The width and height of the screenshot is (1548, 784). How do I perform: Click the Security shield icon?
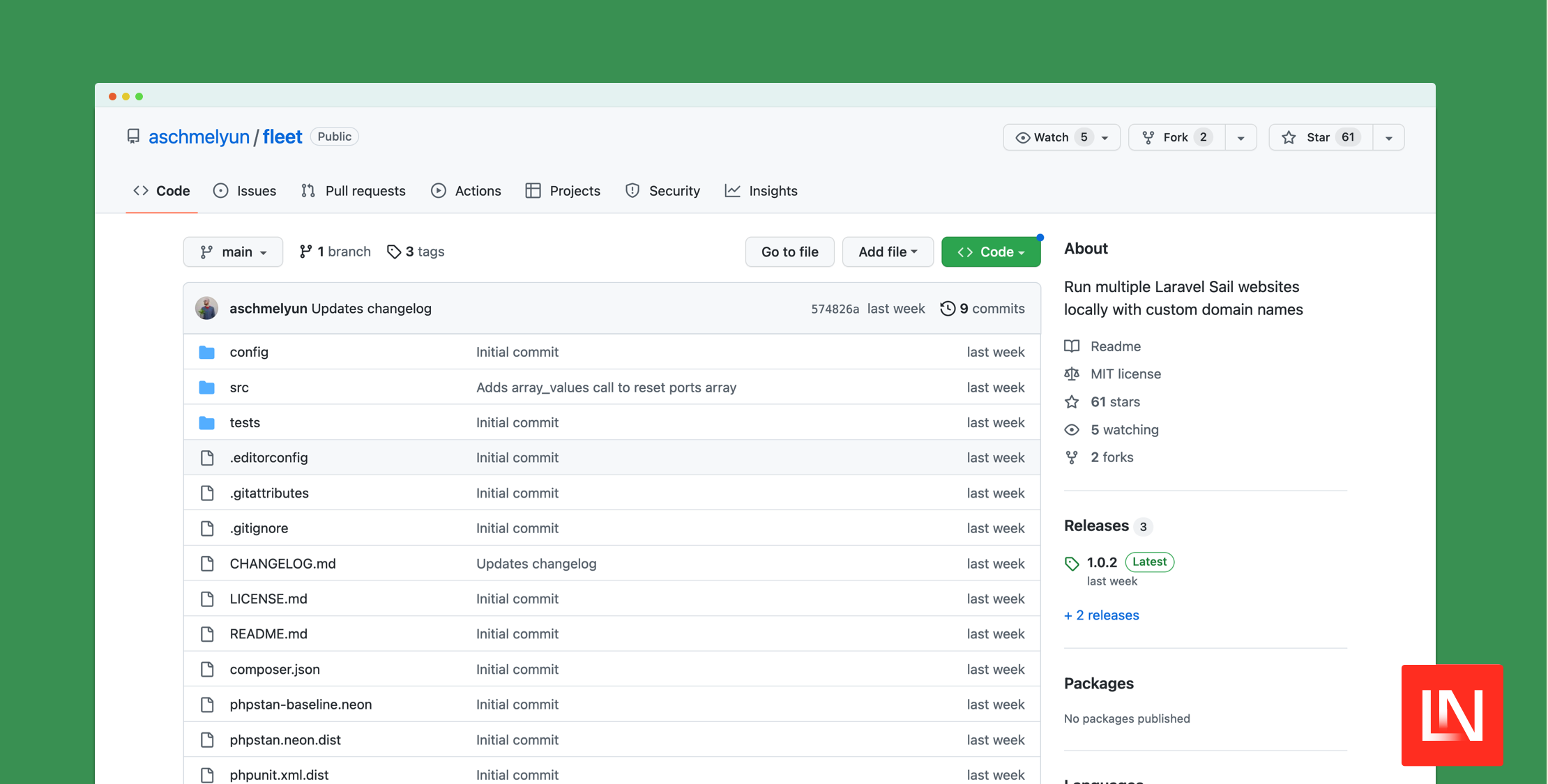click(632, 190)
